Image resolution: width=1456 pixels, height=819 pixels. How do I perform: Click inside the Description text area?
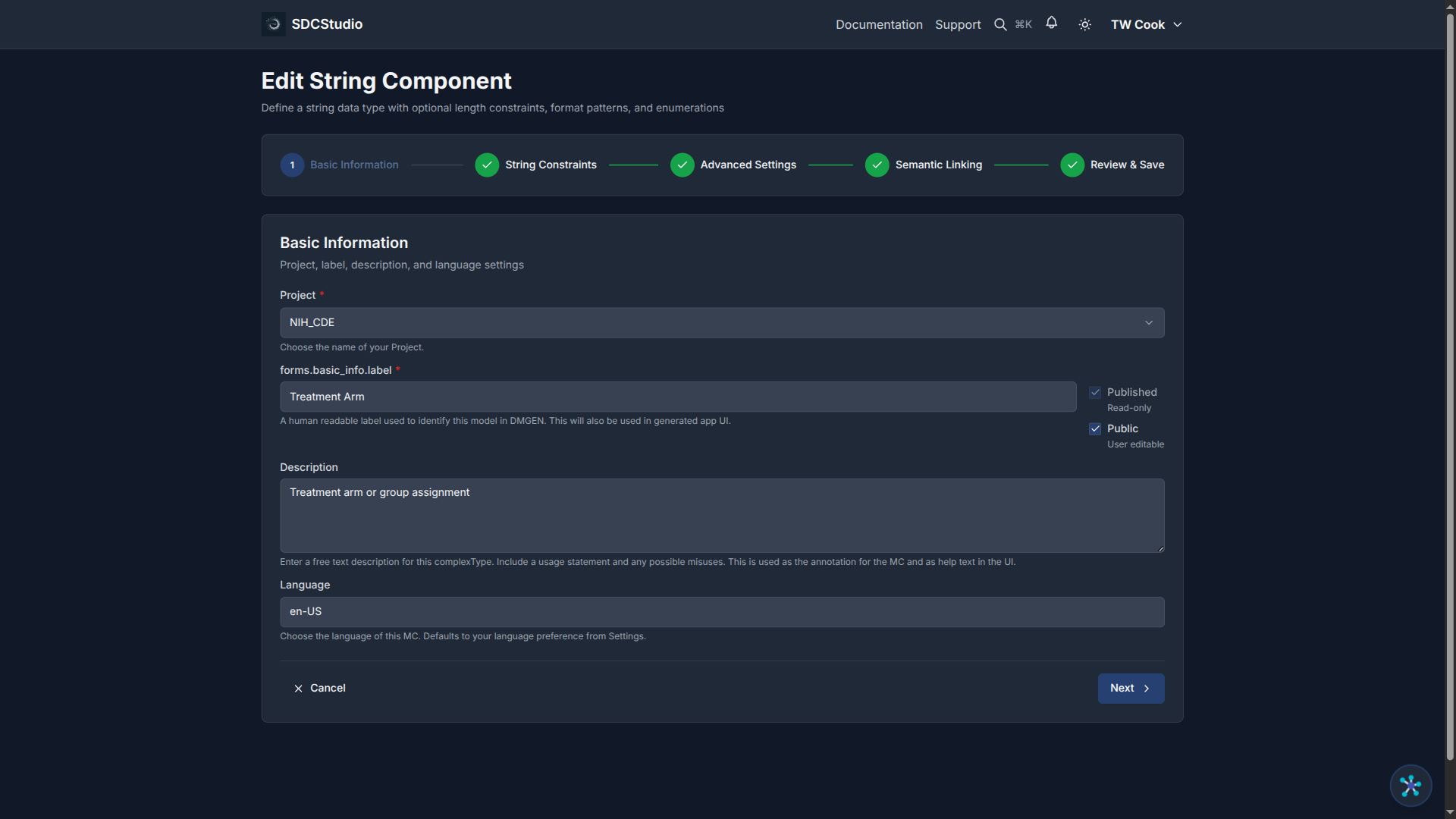click(x=721, y=516)
